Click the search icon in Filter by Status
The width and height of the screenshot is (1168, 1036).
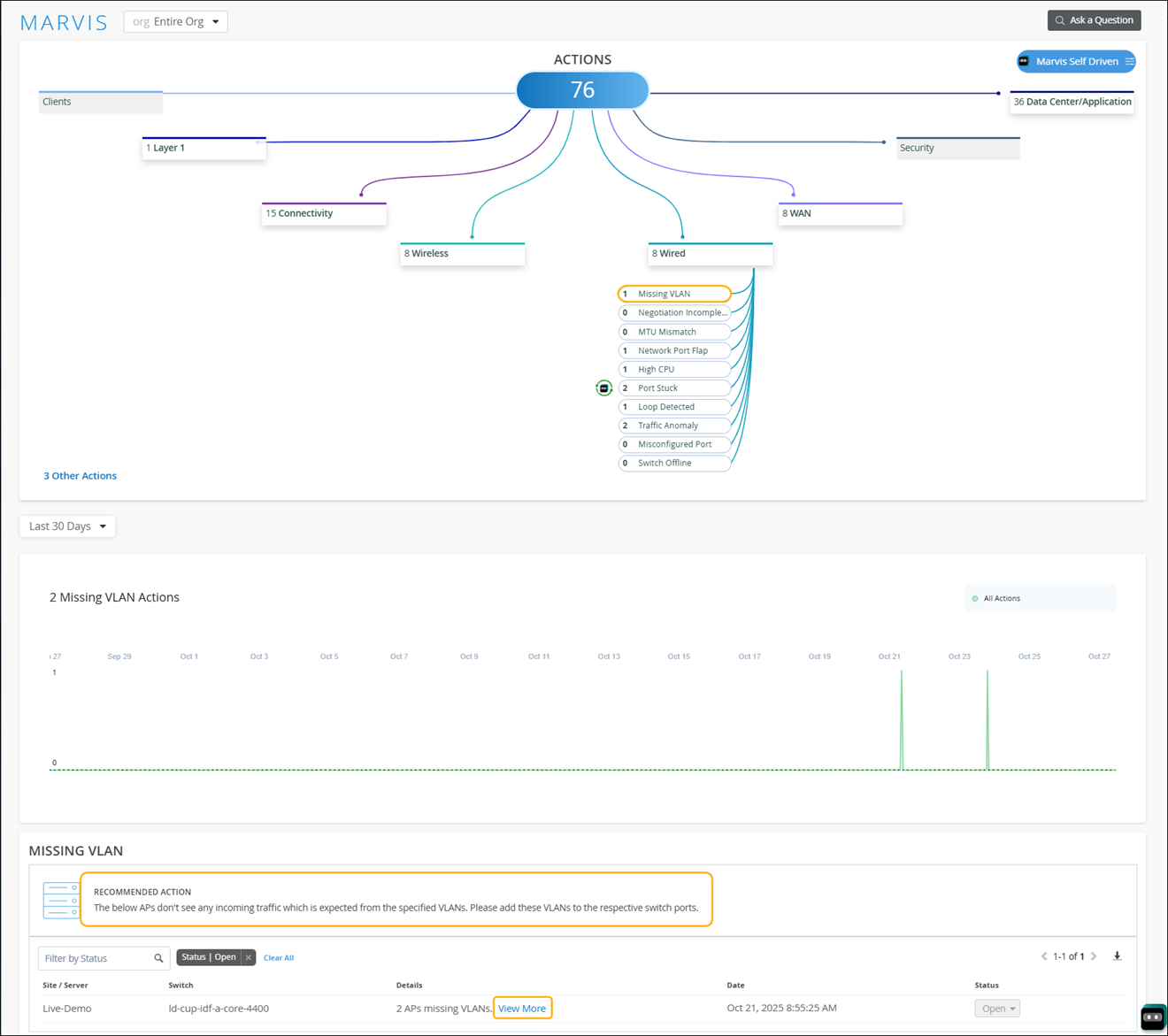[158, 958]
